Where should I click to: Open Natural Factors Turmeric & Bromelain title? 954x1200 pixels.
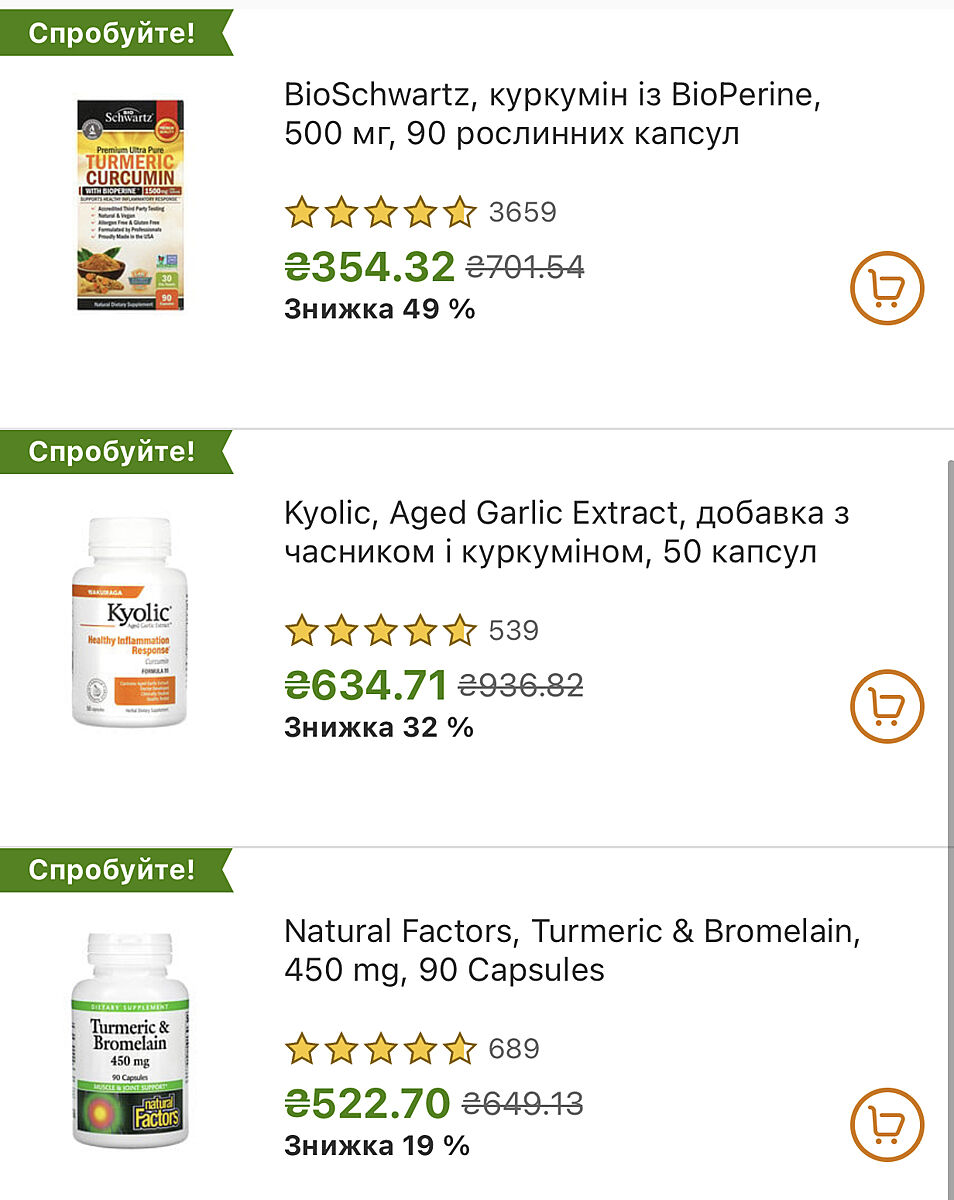(x=572, y=950)
